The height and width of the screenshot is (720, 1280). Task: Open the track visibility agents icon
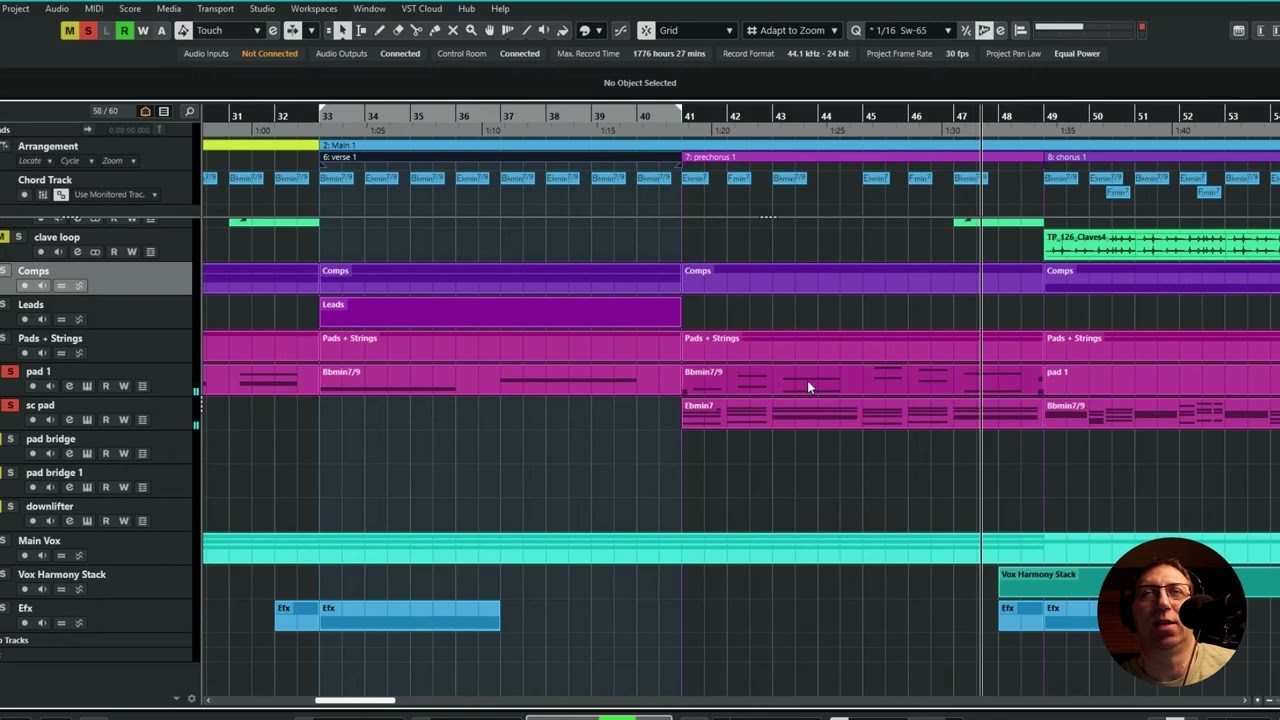click(145, 111)
